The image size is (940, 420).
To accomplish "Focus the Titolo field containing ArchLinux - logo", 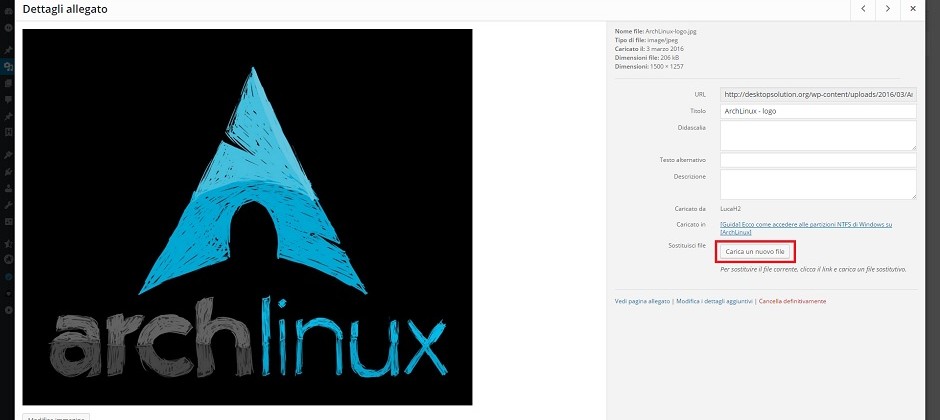I will click(818, 111).
